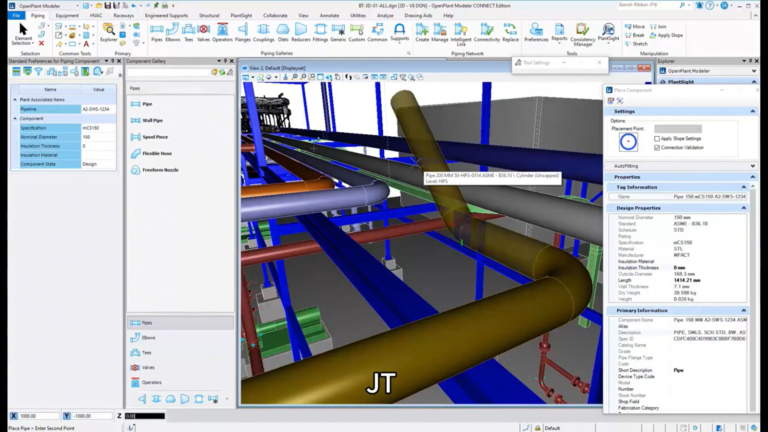Click Apply Slope button
This screenshot has height=432, width=768.
point(666,35)
